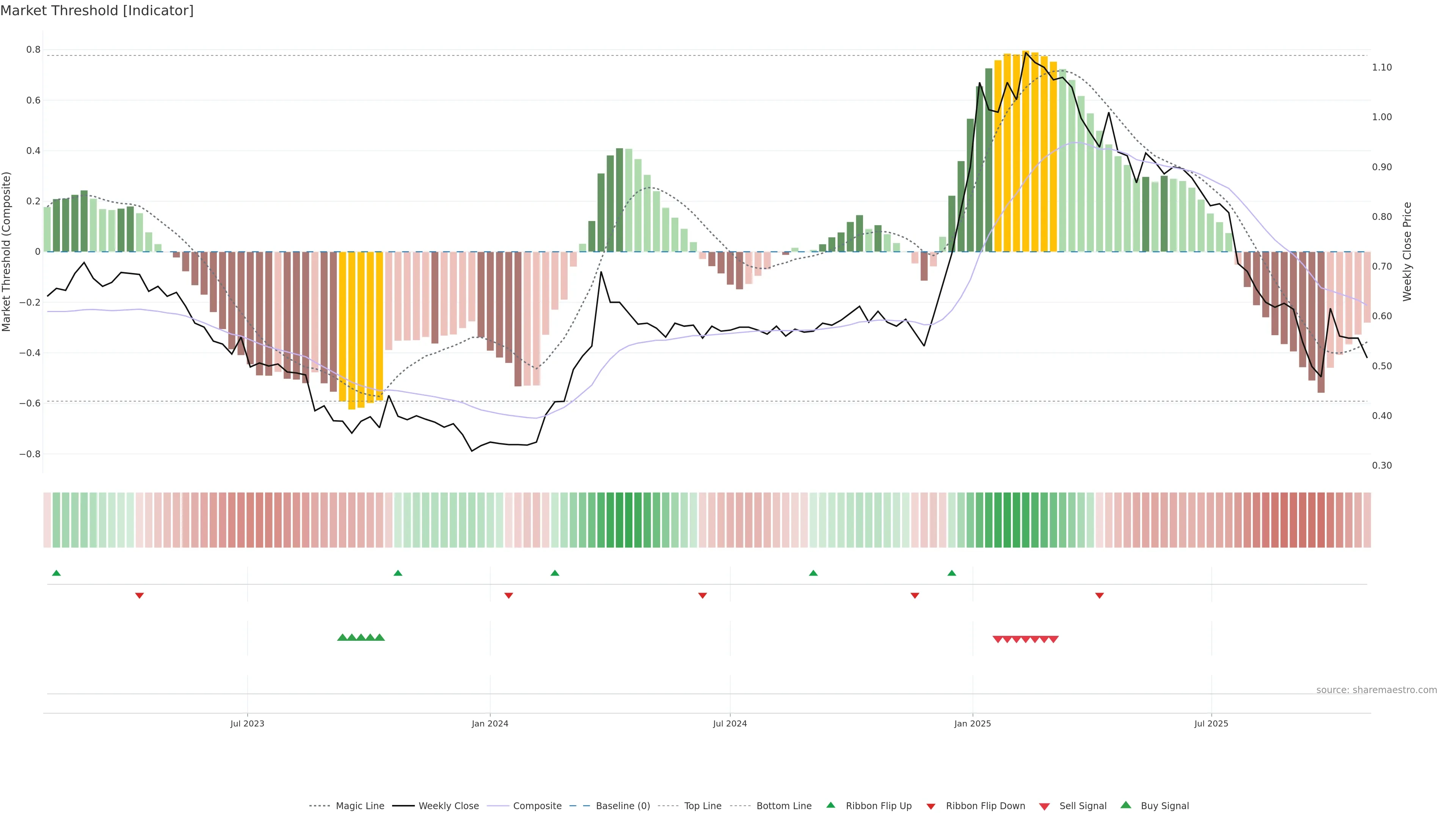The width and height of the screenshot is (1456, 819).
Task: Click the Ribbon Flip Down legend triangle
Action: pos(930,806)
